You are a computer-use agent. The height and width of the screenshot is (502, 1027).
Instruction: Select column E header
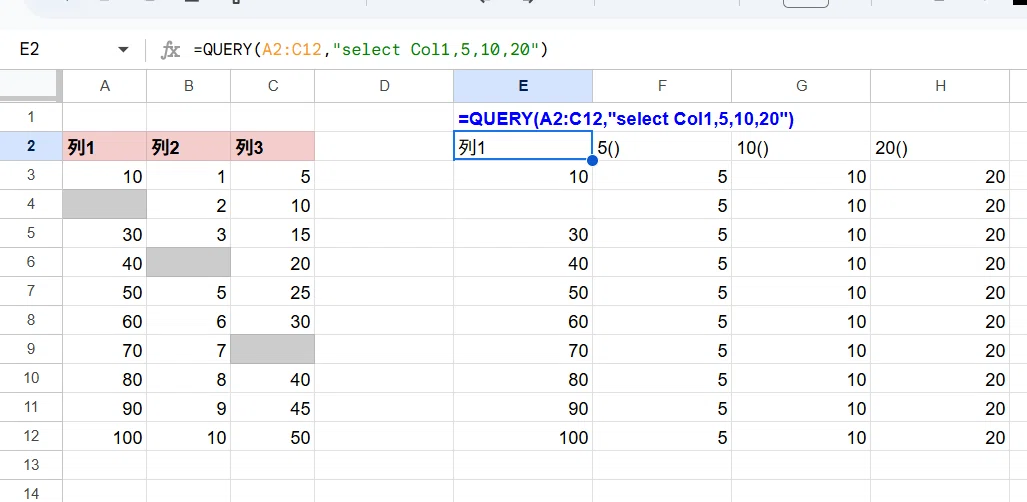pos(523,86)
